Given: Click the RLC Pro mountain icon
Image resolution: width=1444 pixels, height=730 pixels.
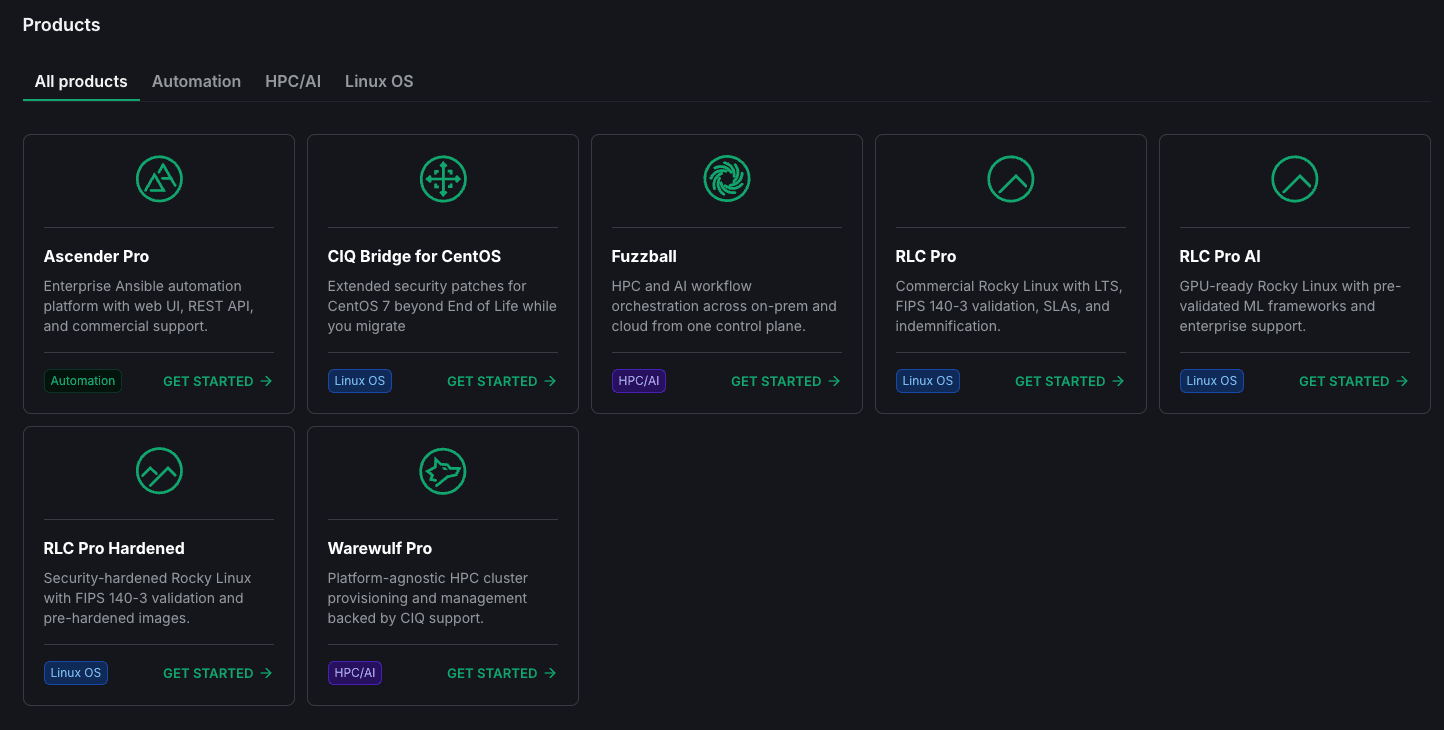Looking at the screenshot, I should (1010, 179).
